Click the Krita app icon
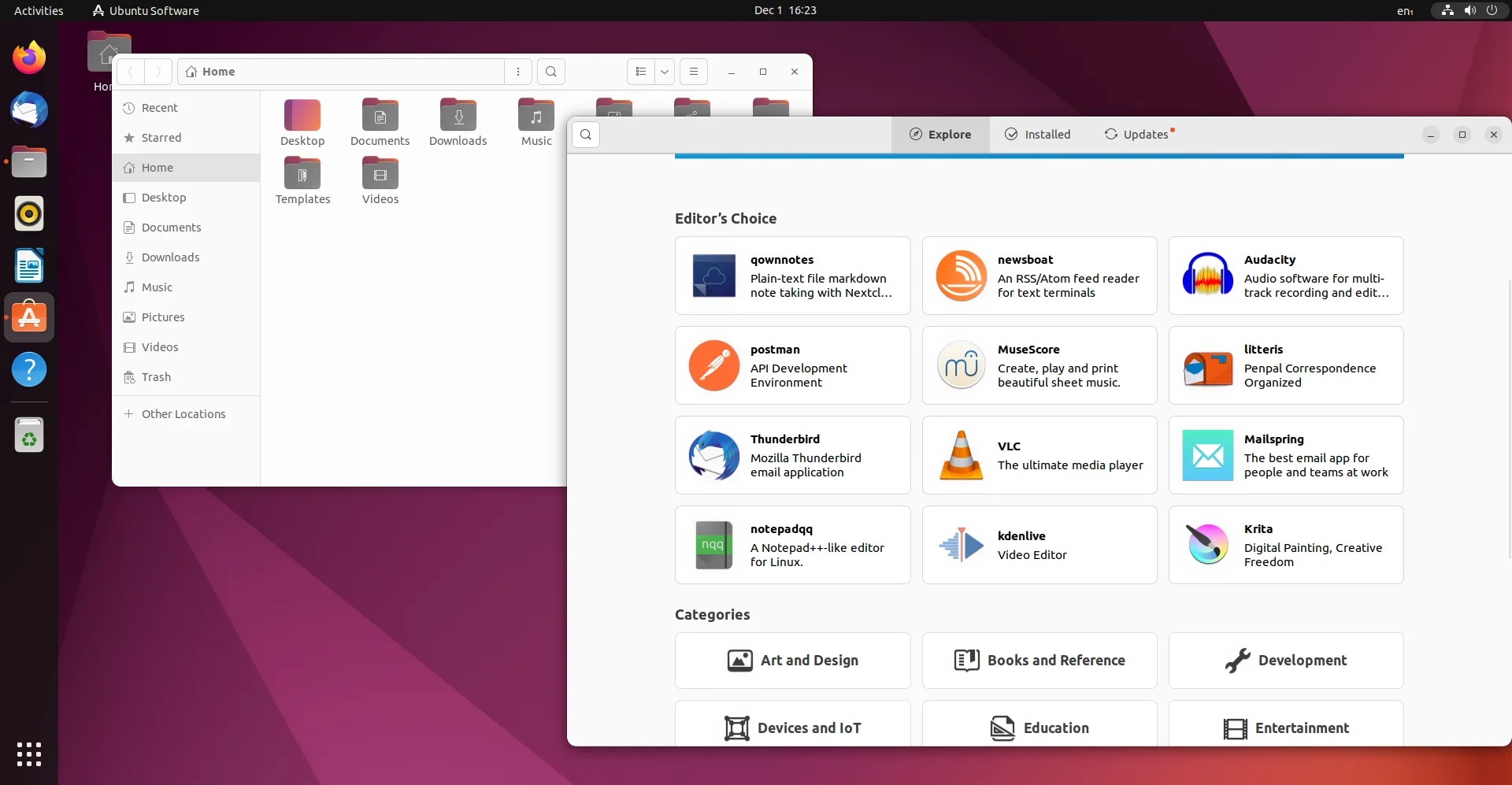 click(1207, 545)
